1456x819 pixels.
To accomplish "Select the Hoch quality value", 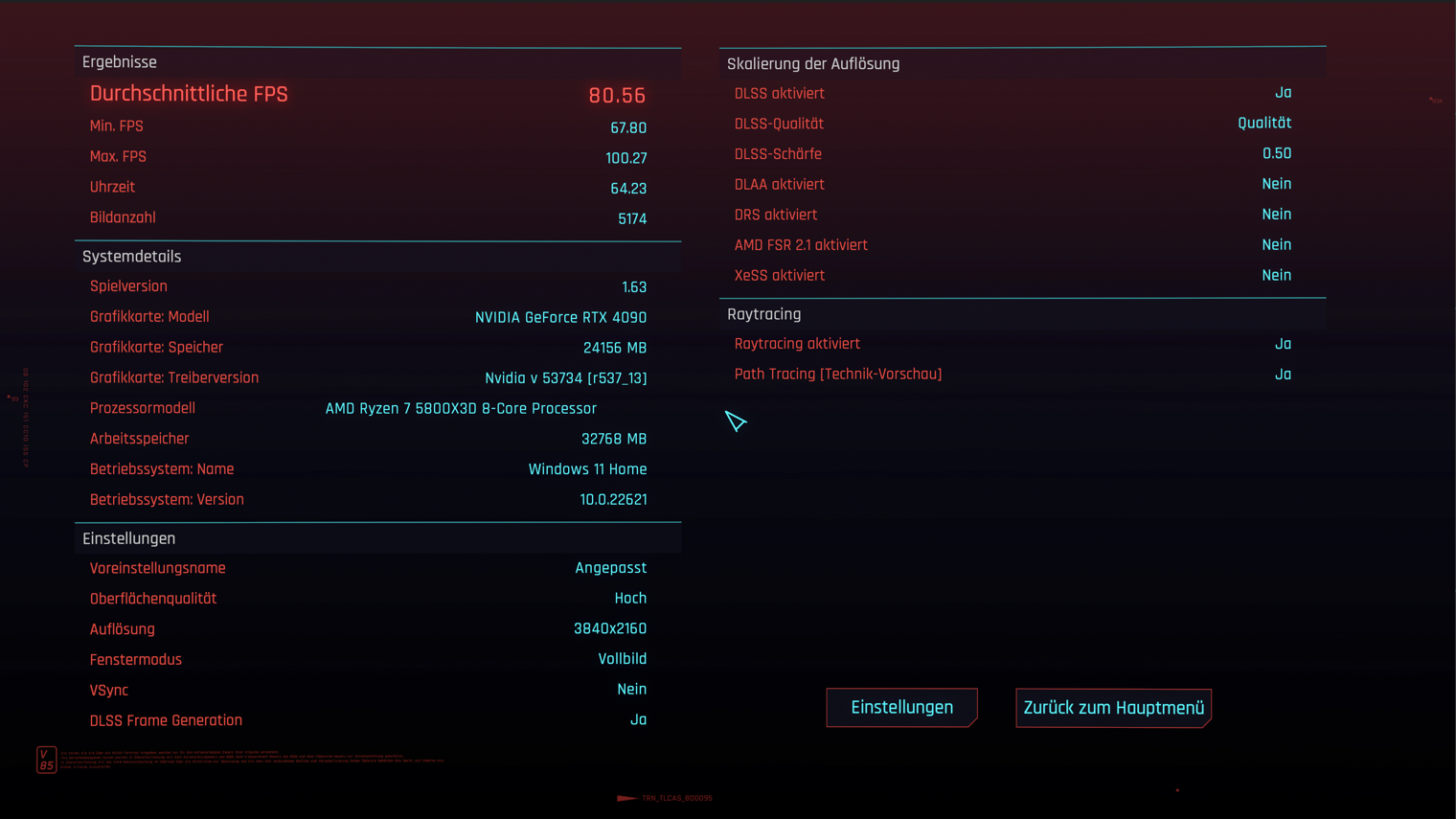I will pyautogui.click(x=630, y=599).
